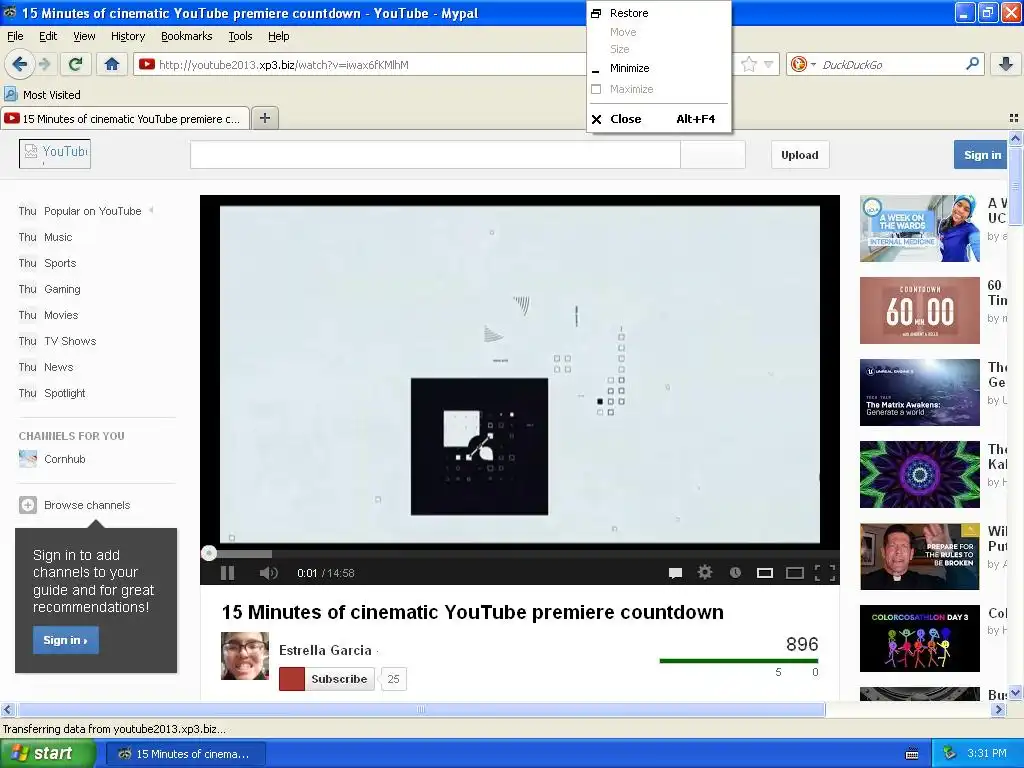Open the File menu
Screen dimensions: 1024x768
[x=15, y=36]
